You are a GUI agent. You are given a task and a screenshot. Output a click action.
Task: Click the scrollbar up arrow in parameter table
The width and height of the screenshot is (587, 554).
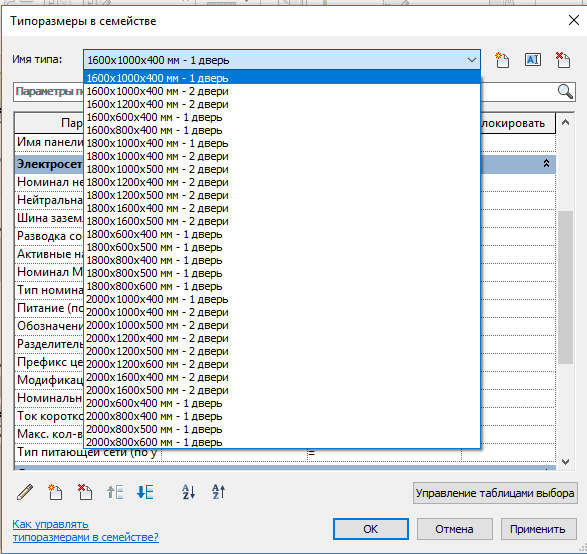click(x=565, y=122)
